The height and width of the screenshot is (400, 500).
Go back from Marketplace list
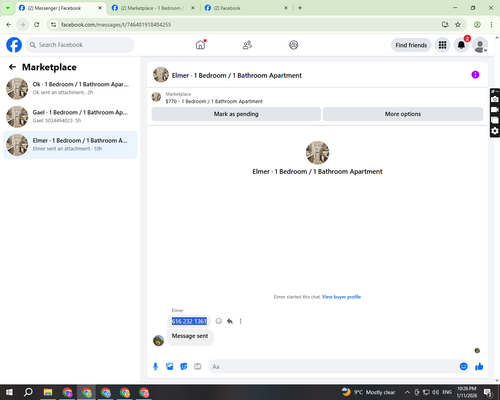12,67
